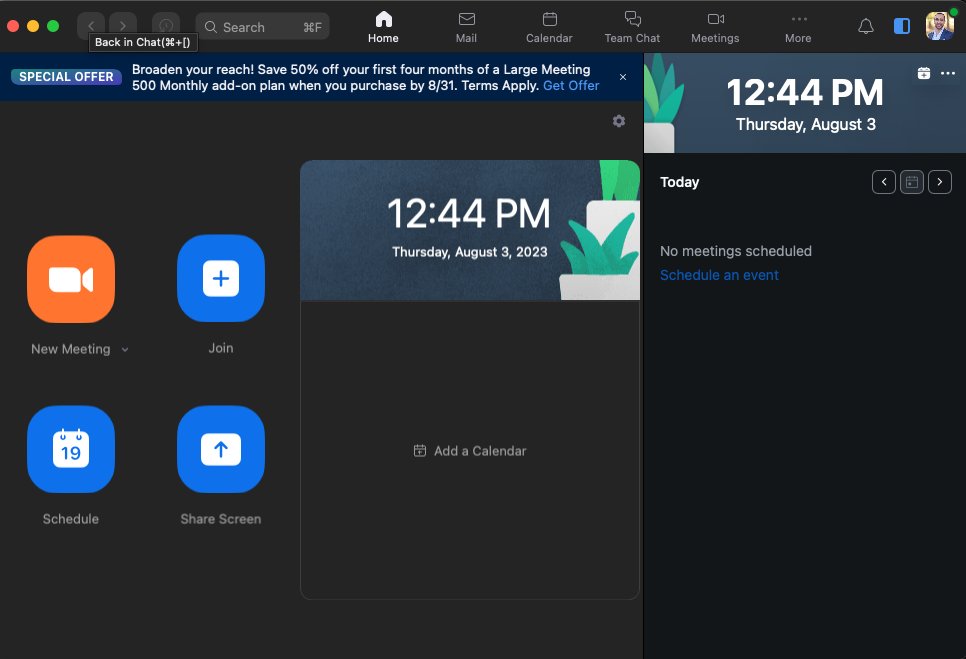
Task: Open date picker in Today panel
Action: click(912, 182)
